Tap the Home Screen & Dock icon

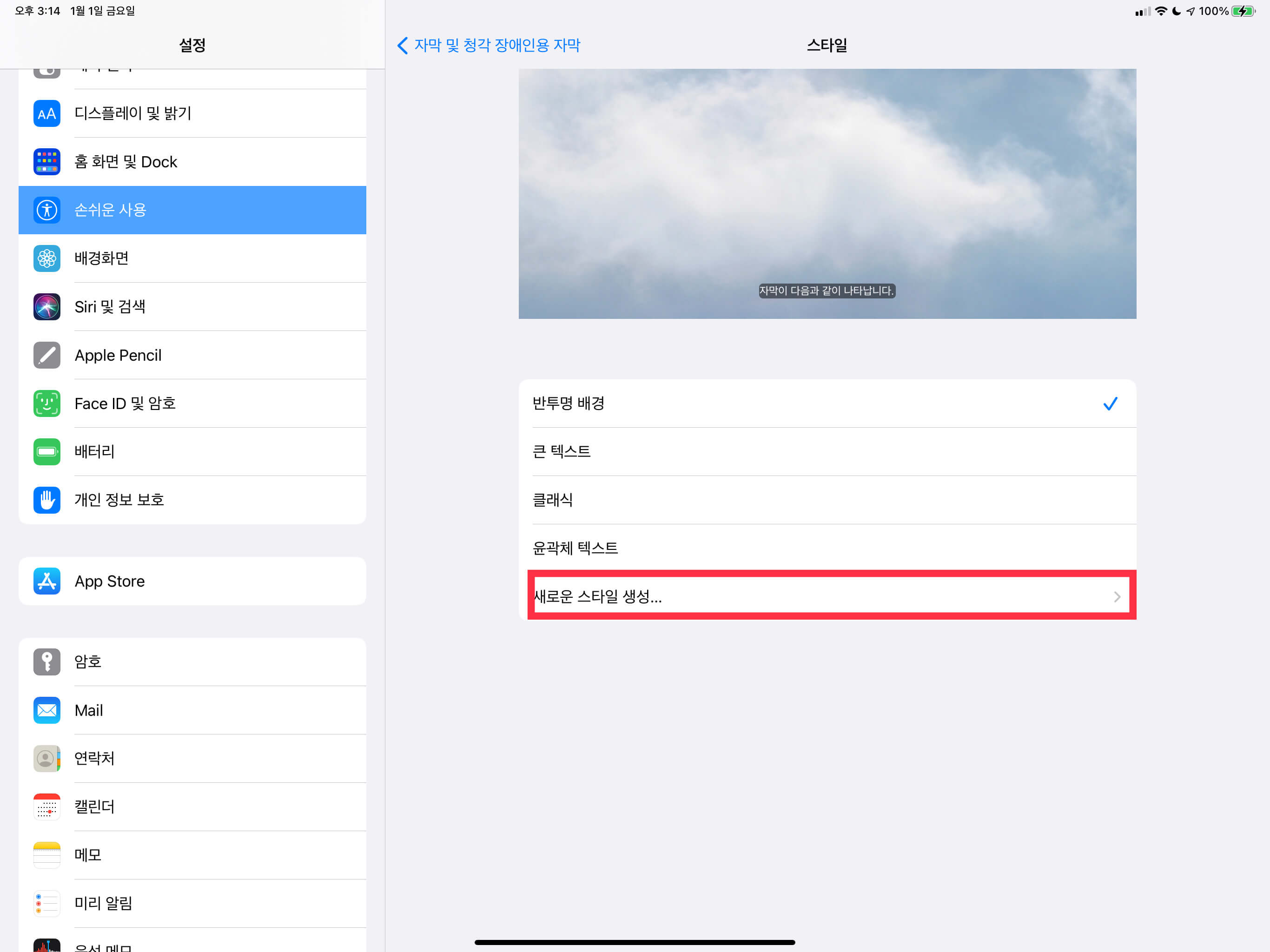[x=46, y=161]
